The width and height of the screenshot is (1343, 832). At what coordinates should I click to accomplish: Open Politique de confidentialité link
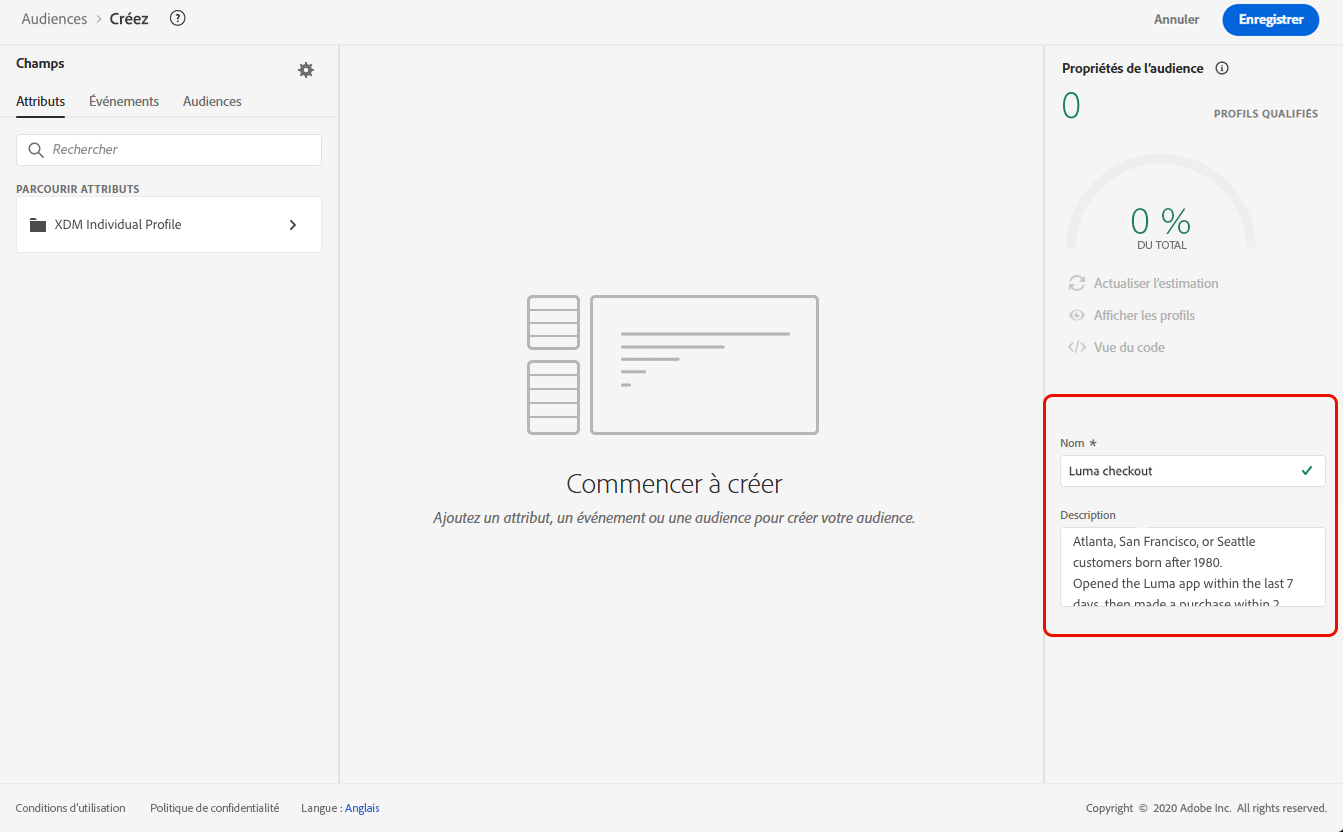point(214,808)
